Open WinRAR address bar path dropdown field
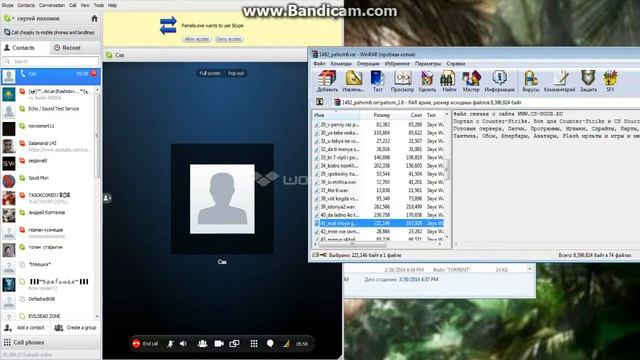This screenshot has width=640, height=360. pyautogui.click(x=486, y=102)
